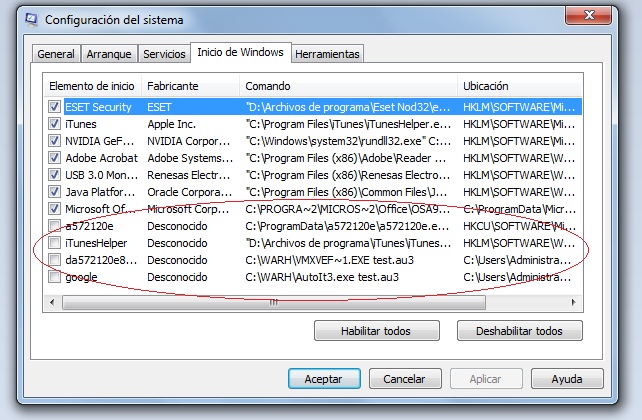Viewport: 642px width, 420px height.
Task: Select the C:\WARH\AutoIt3.exe test.au3 command
Action: coord(322,277)
